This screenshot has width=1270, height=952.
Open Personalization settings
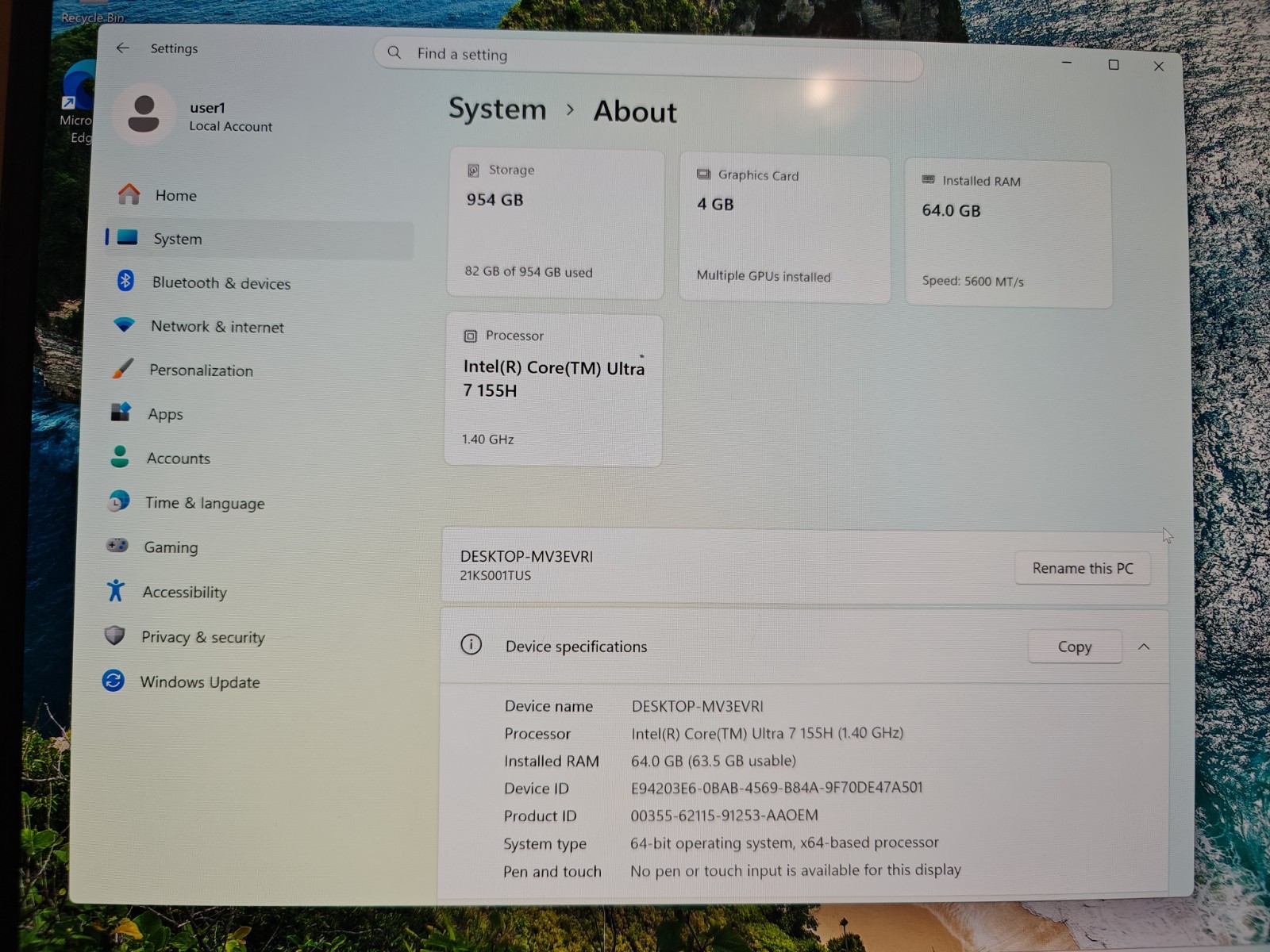[x=255, y=370]
